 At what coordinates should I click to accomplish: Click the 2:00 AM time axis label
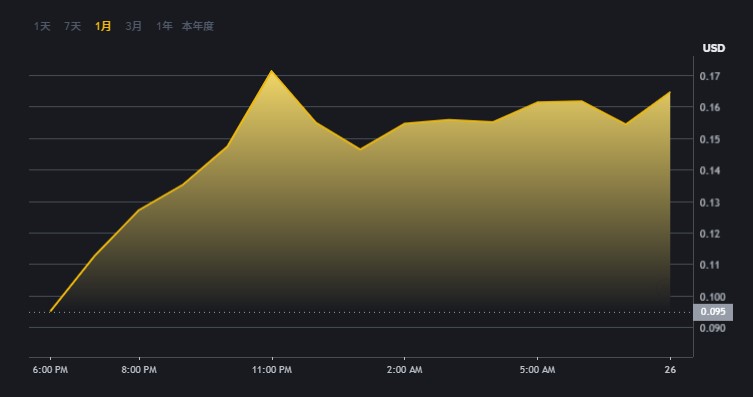404,370
